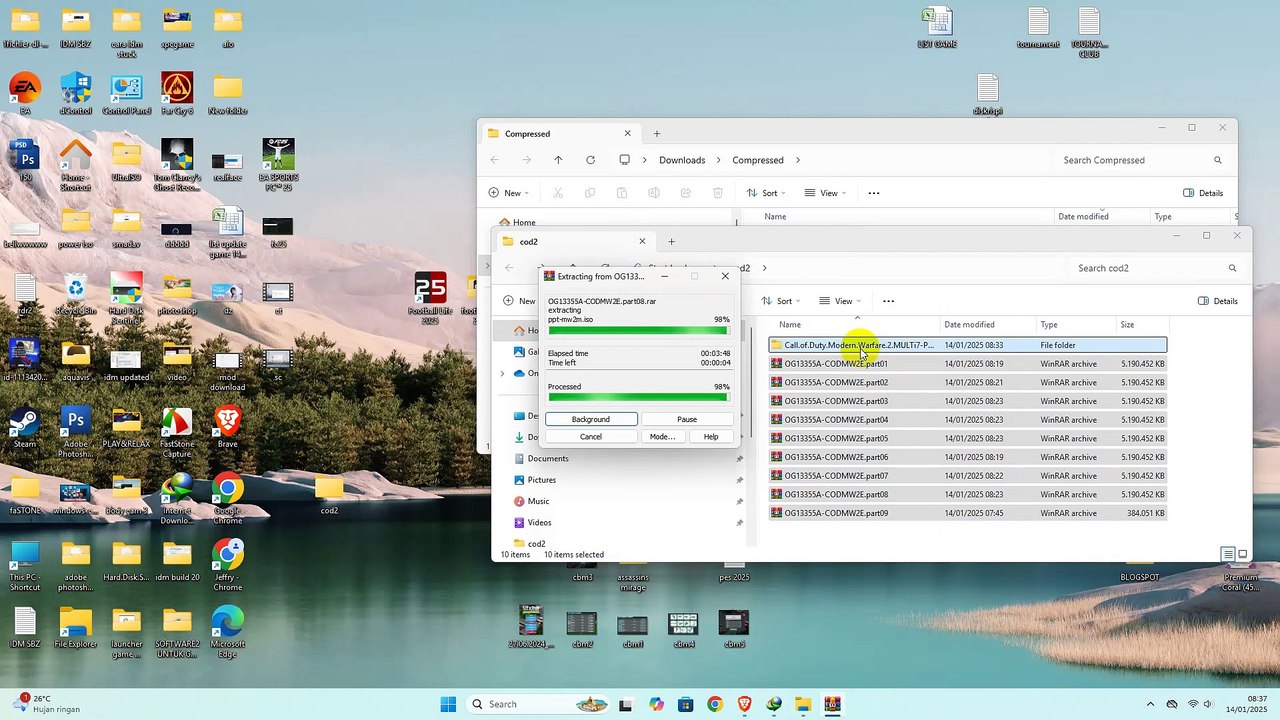Expand the chevron after cod2 in address bar
Image resolution: width=1280 pixels, height=720 pixels.
point(764,268)
